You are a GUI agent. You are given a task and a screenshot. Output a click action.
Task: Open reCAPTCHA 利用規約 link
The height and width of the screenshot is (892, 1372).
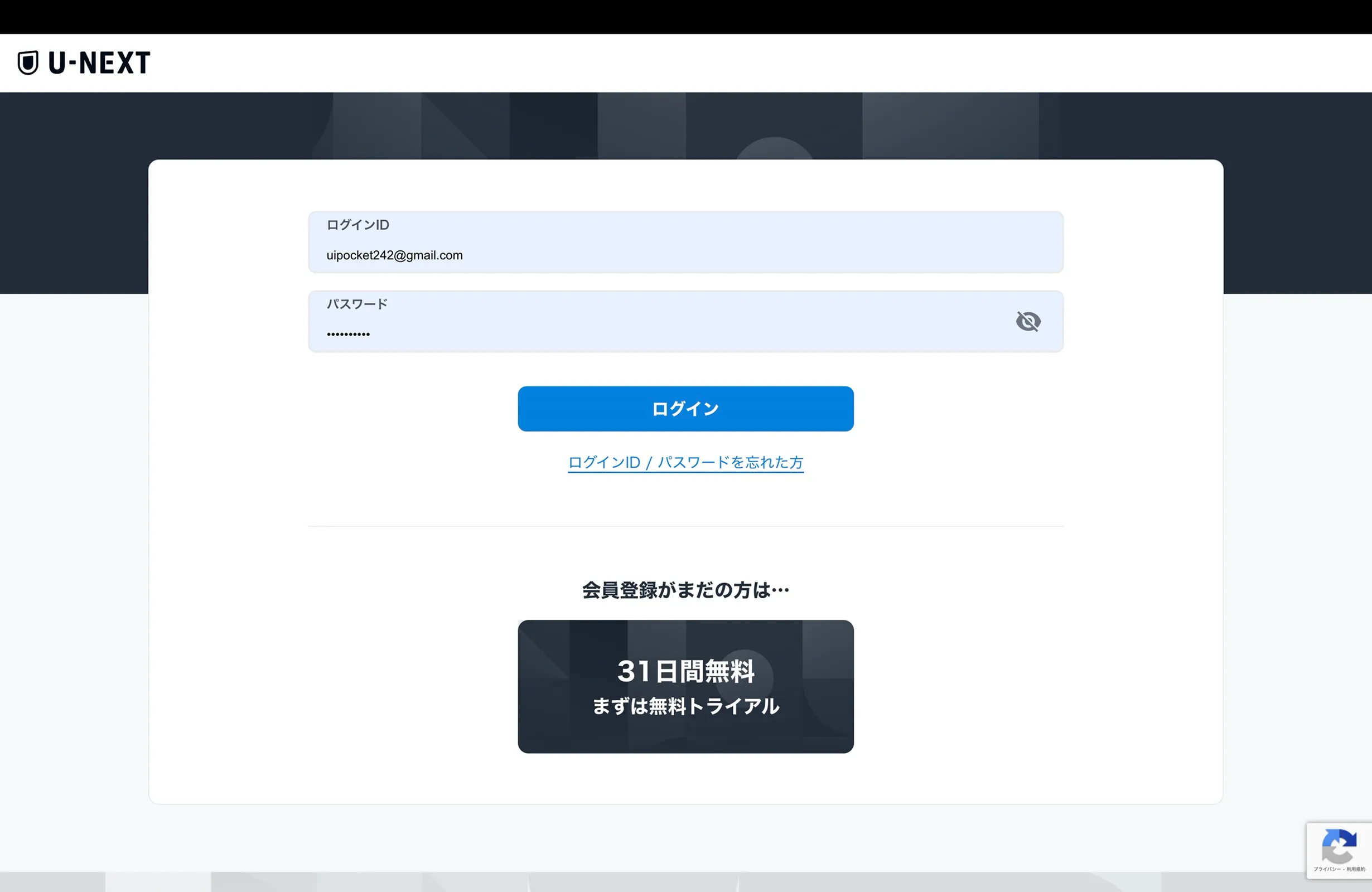tap(1356, 869)
